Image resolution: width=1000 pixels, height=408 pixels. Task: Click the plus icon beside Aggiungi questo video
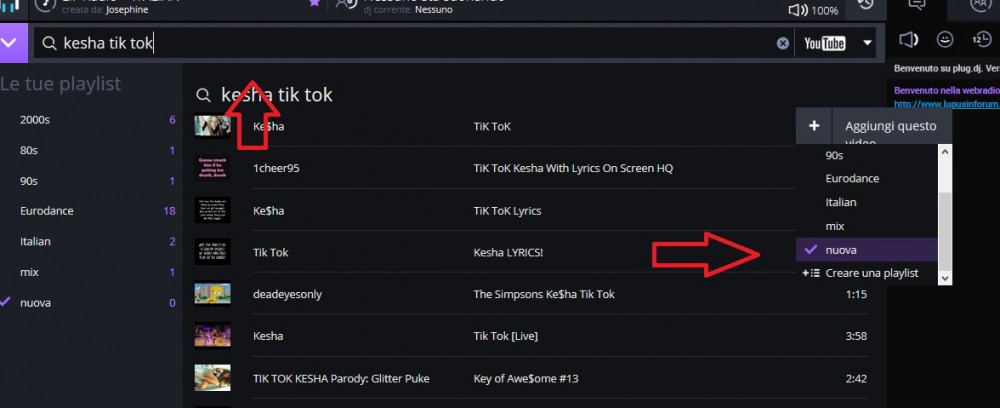814,126
